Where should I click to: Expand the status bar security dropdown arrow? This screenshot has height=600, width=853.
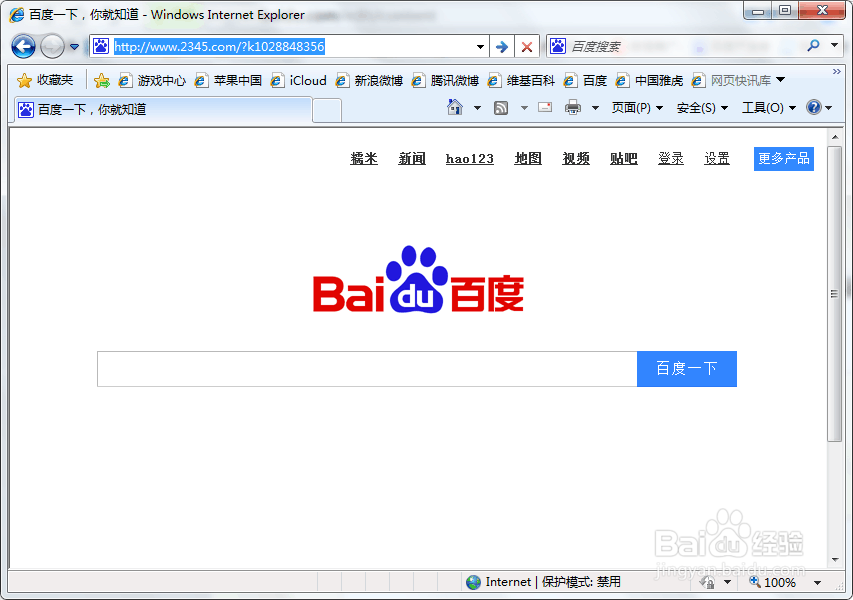[x=727, y=582]
